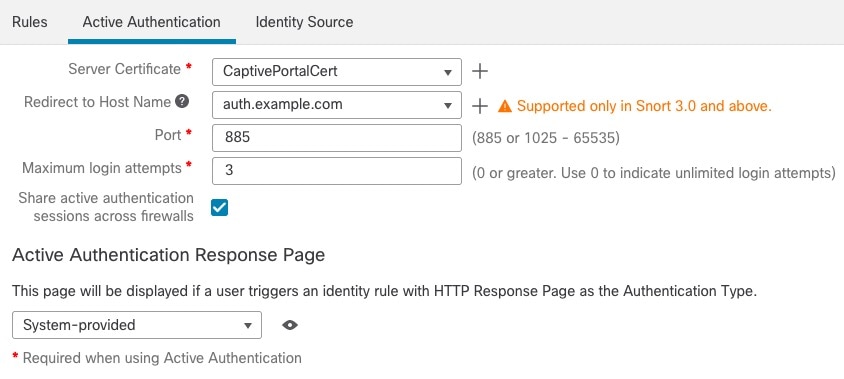The height and width of the screenshot is (379, 844).
Task: Open the System-provided response page dropdown
Action: click(x=137, y=325)
